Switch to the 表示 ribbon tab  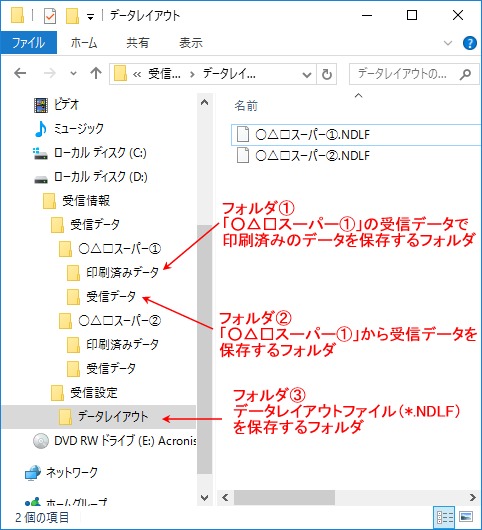[191, 43]
